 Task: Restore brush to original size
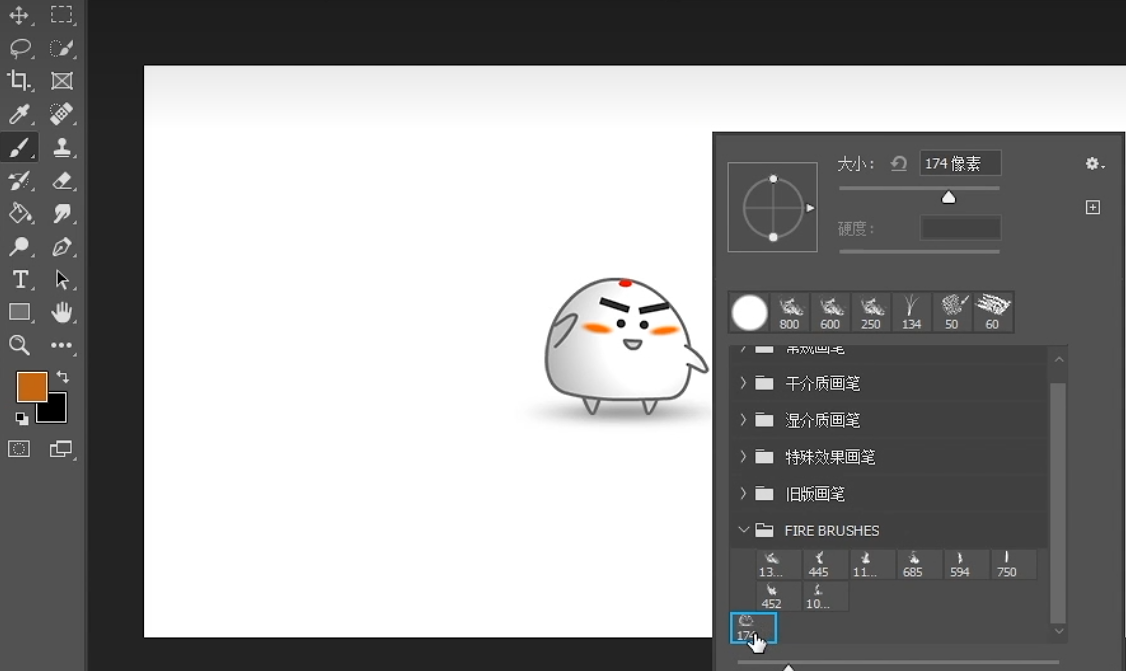pyautogui.click(x=898, y=164)
